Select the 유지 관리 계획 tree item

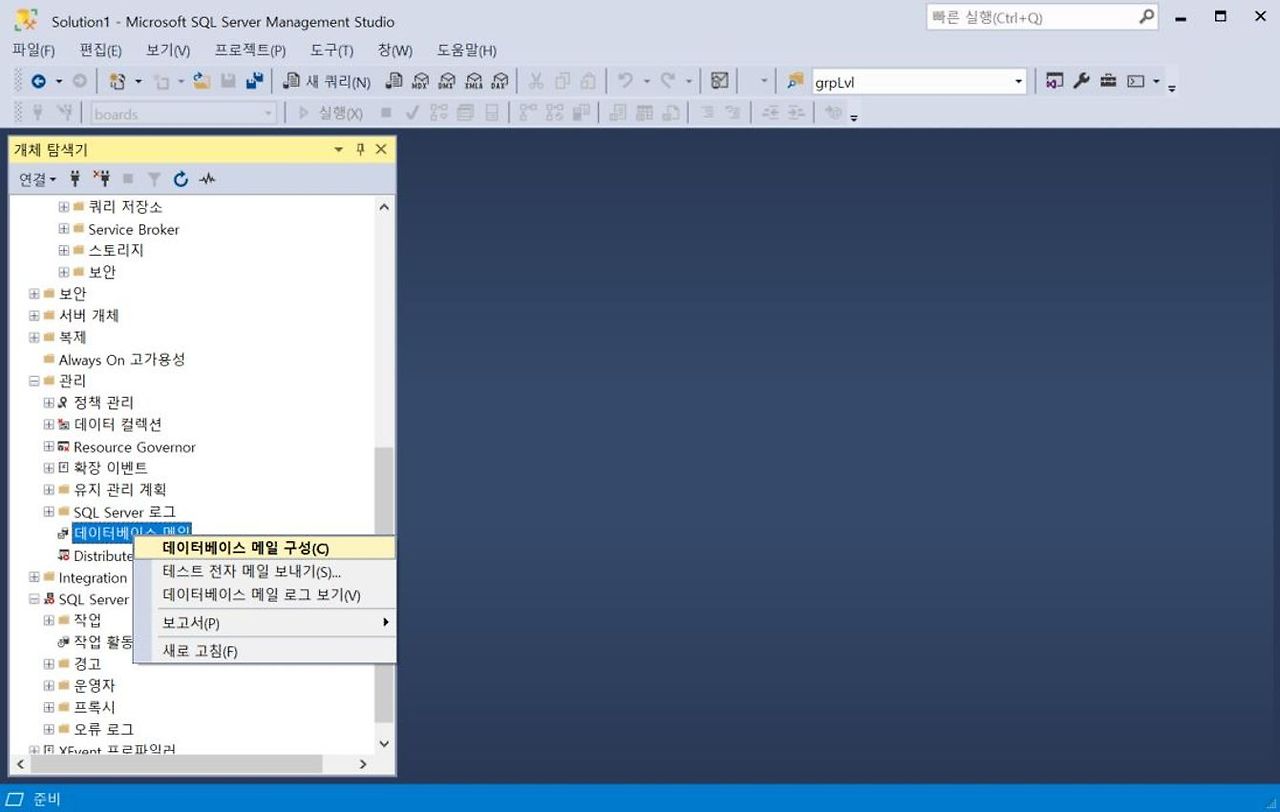pos(120,490)
